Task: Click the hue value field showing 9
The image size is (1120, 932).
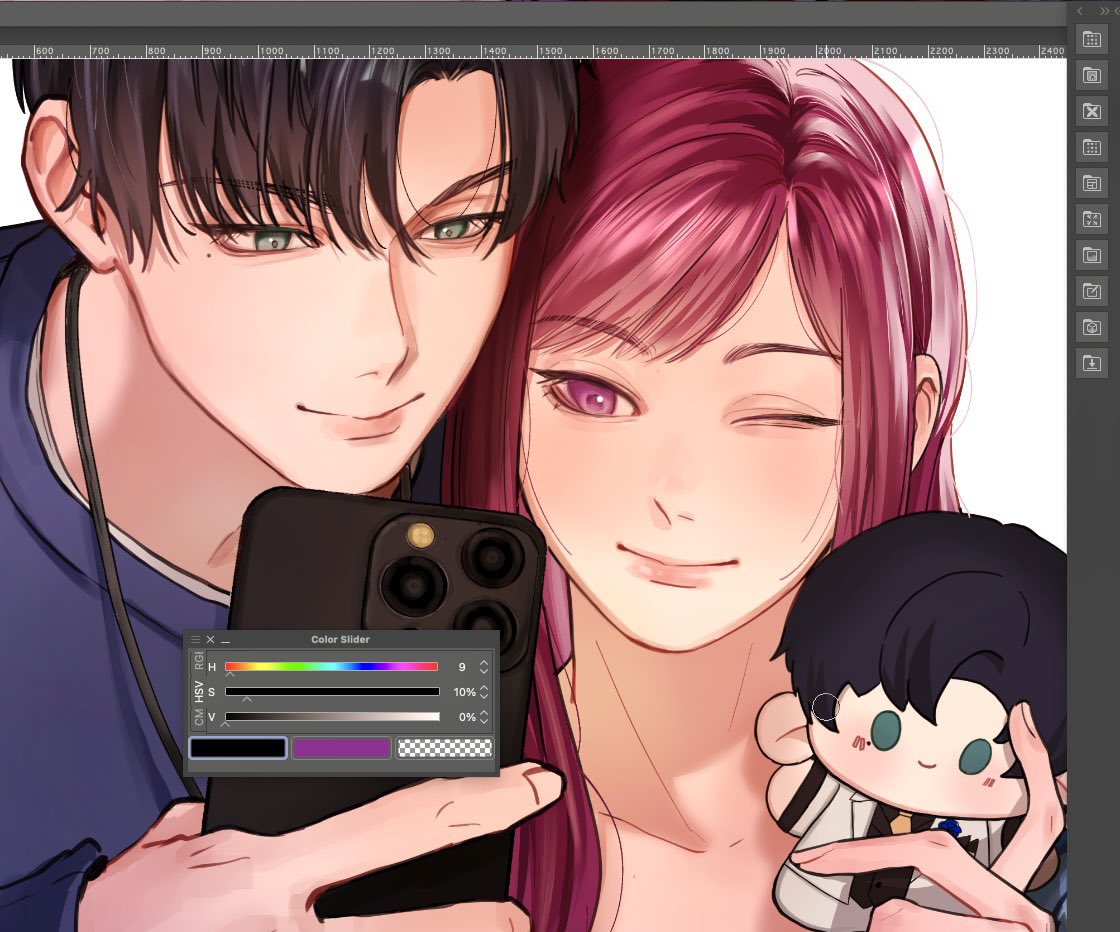Action: (461, 667)
